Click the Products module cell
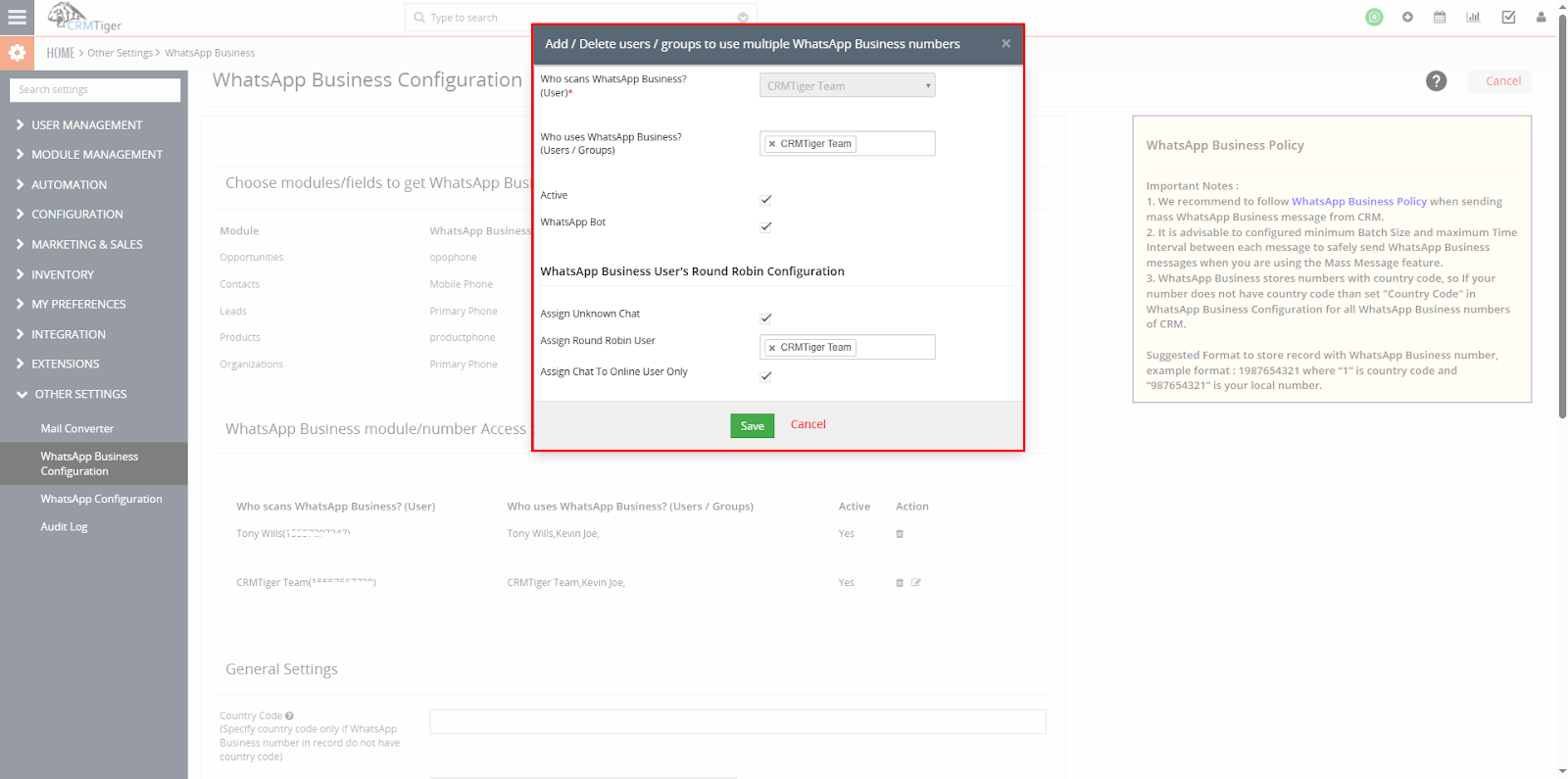 [x=240, y=338]
